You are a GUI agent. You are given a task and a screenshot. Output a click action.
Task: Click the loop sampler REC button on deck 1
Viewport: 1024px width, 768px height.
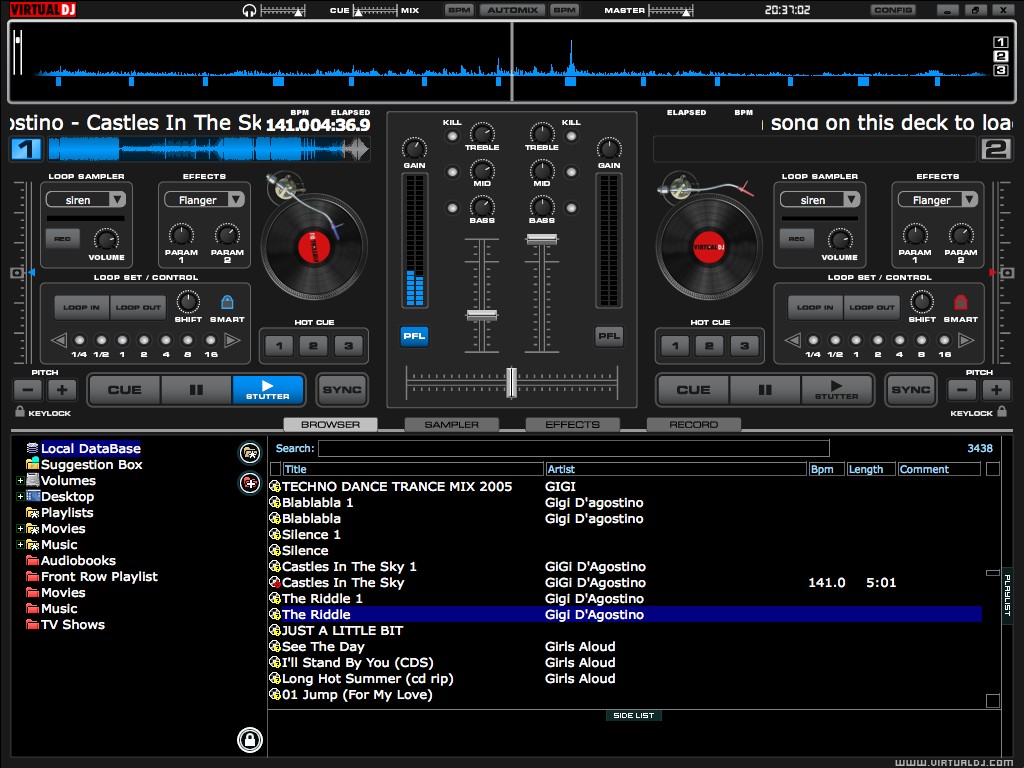pyautogui.click(x=62, y=239)
